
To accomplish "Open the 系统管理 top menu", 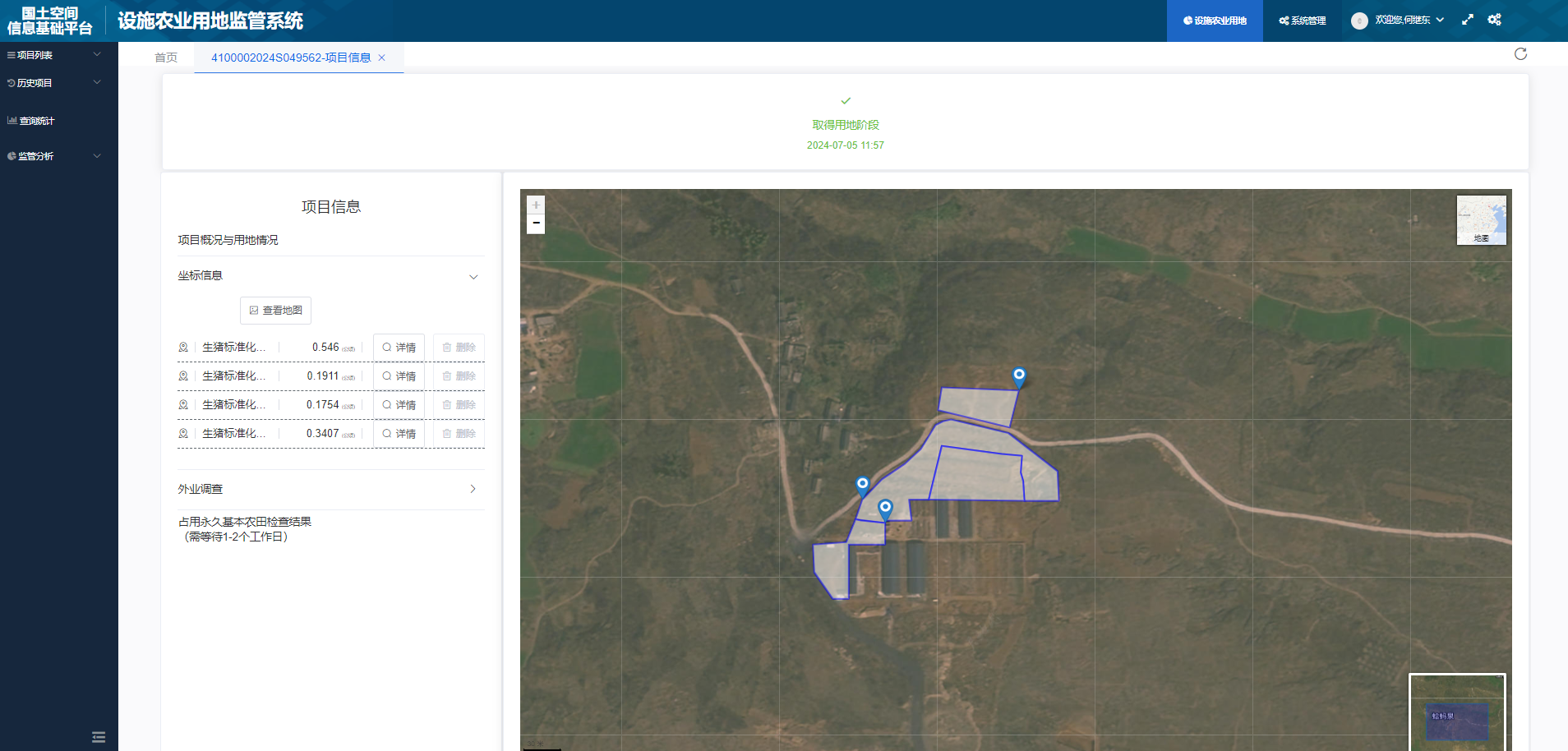I will pos(1303,21).
